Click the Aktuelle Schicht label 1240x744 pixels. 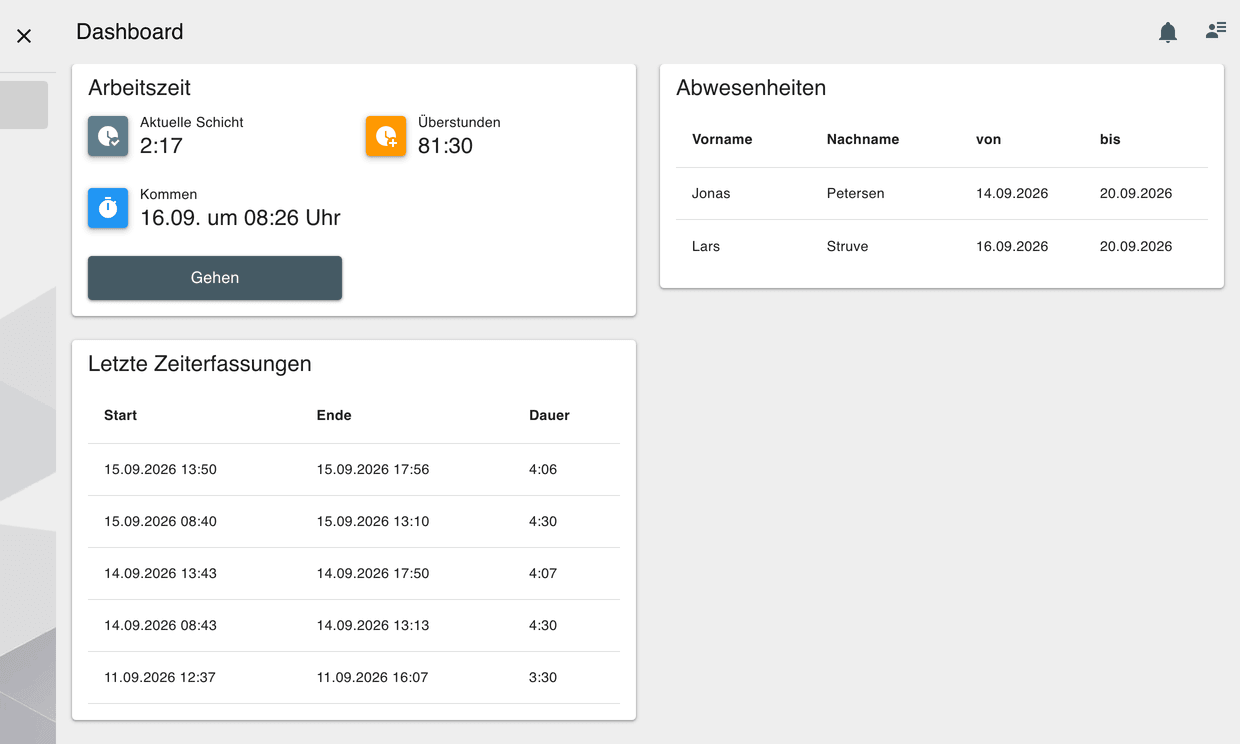pyautogui.click(x=192, y=122)
